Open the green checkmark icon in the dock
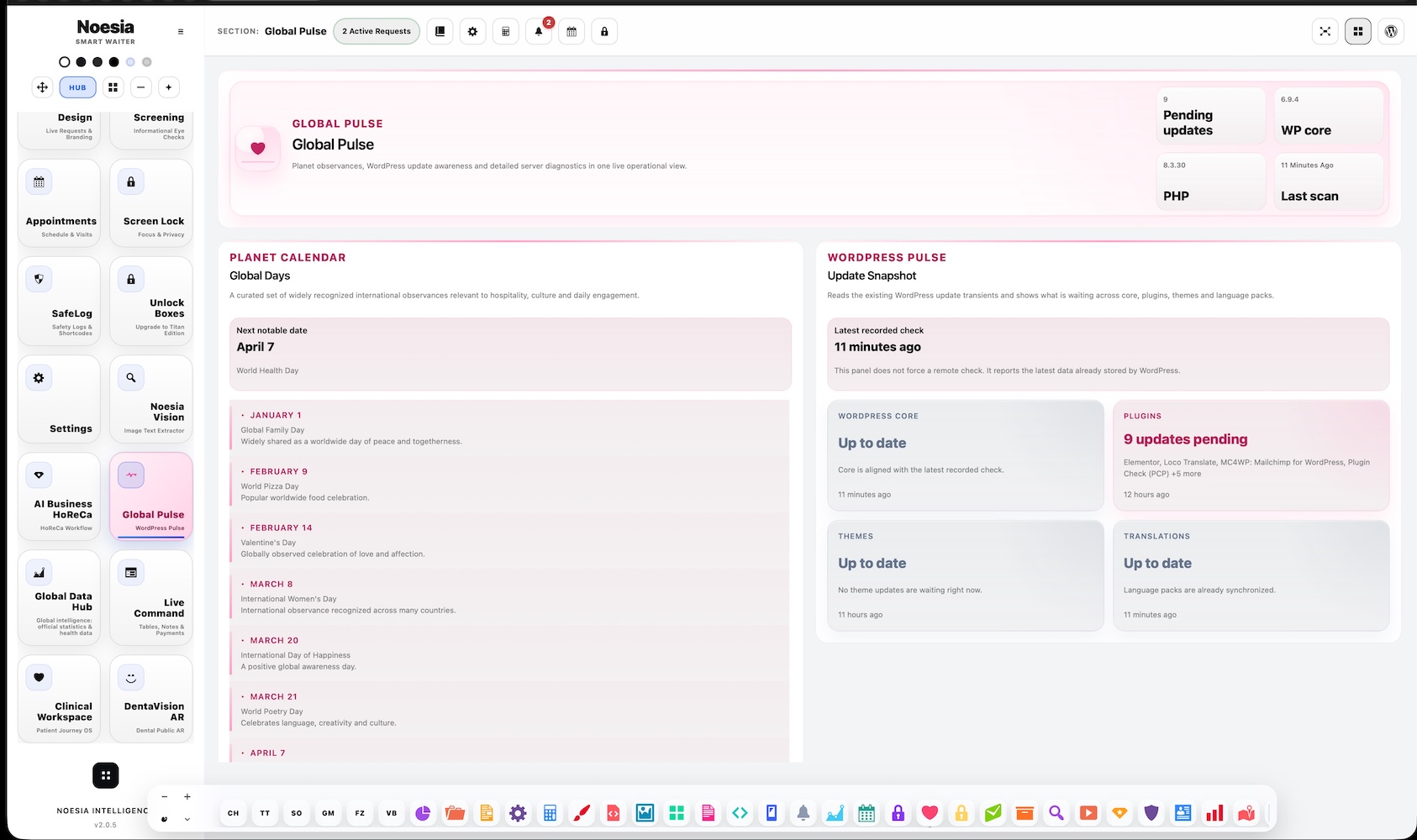Viewport: 1417px width, 840px height. click(993, 812)
